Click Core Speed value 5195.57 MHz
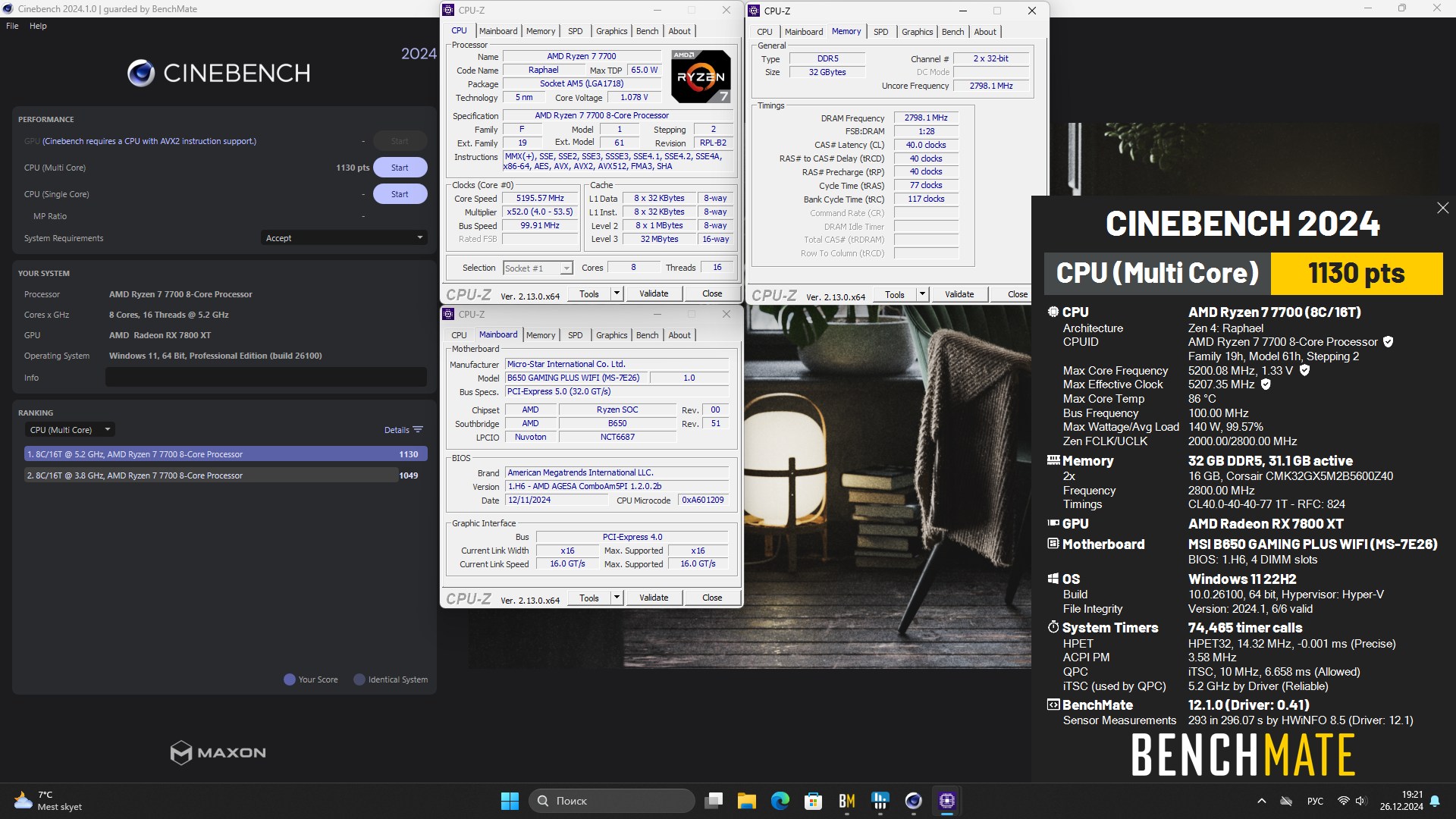 [x=540, y=199]
